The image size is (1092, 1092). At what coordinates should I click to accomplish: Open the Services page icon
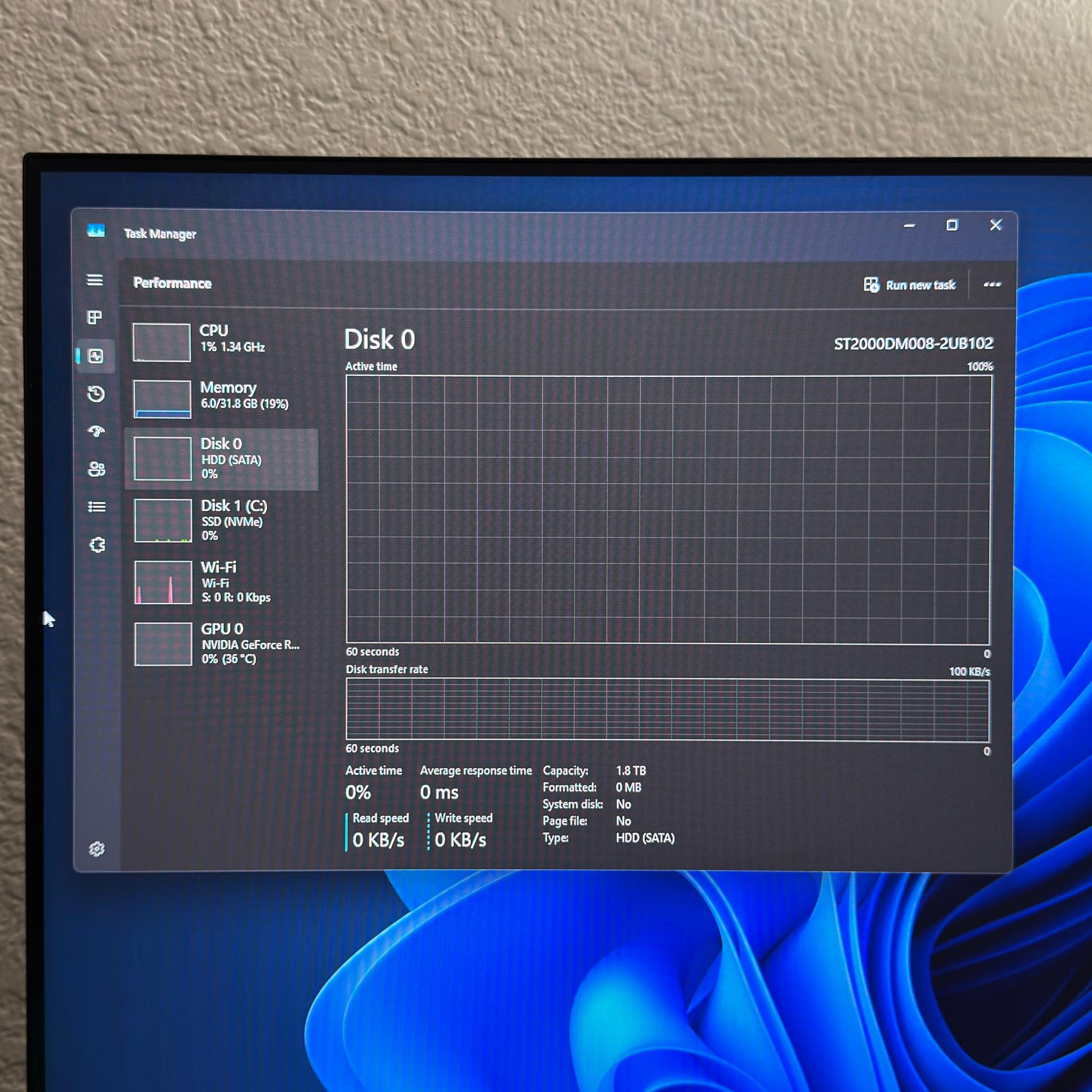coord(97,545)
